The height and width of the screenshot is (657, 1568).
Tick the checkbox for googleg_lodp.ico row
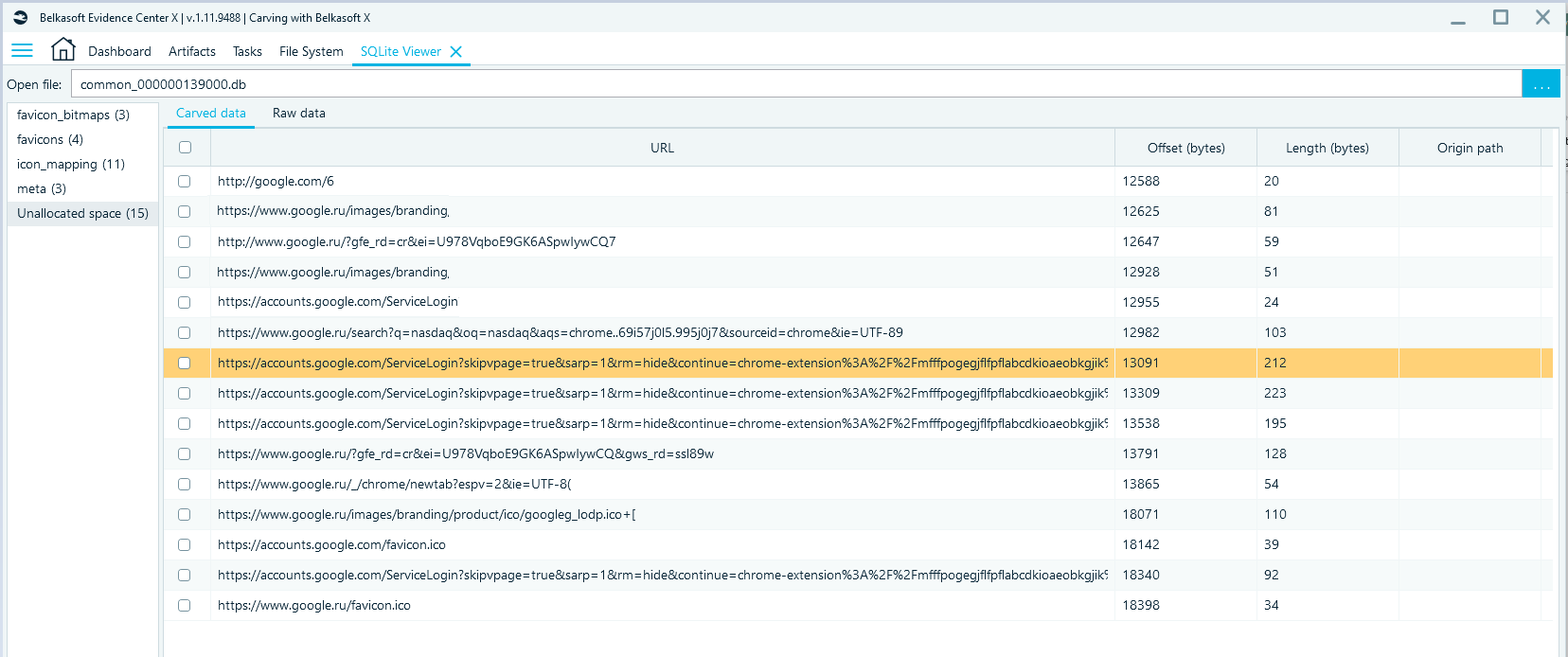tap(185, 515)
